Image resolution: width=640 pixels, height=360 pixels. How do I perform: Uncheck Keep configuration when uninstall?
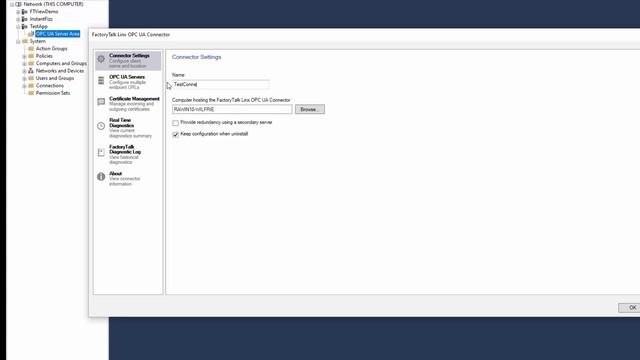[x=176, y=134]
